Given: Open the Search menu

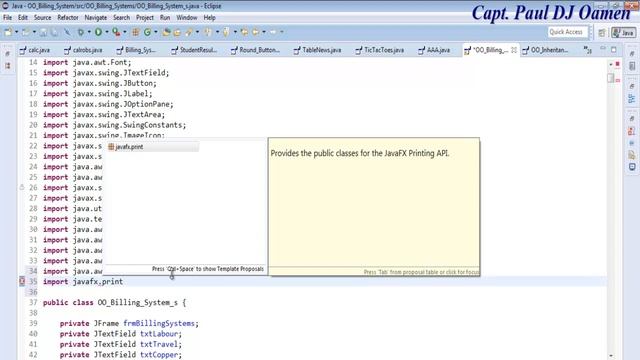Looking at the screenshot, I should click(121, 18).
